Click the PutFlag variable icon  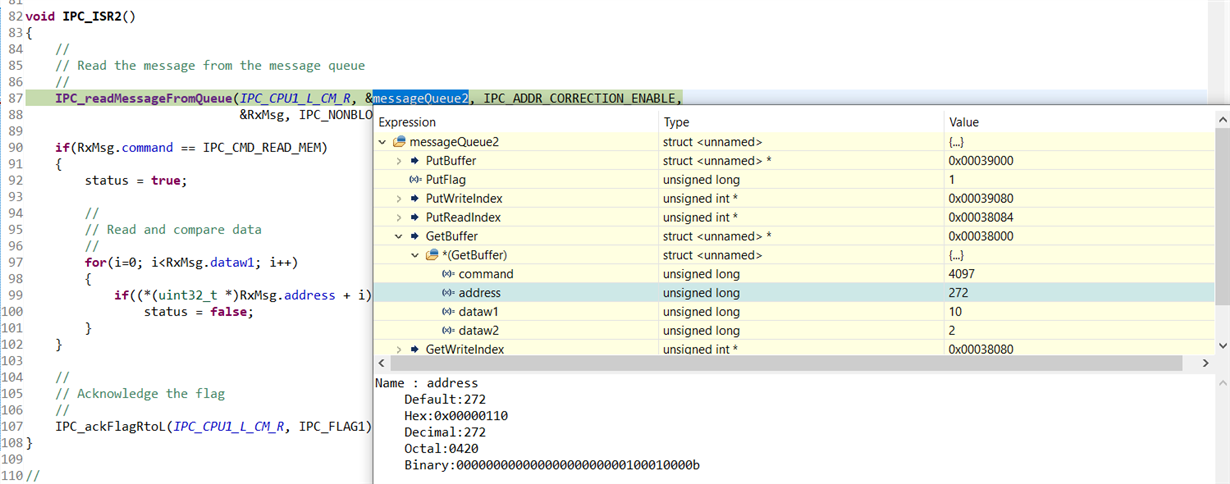click(x=415, y=180)
